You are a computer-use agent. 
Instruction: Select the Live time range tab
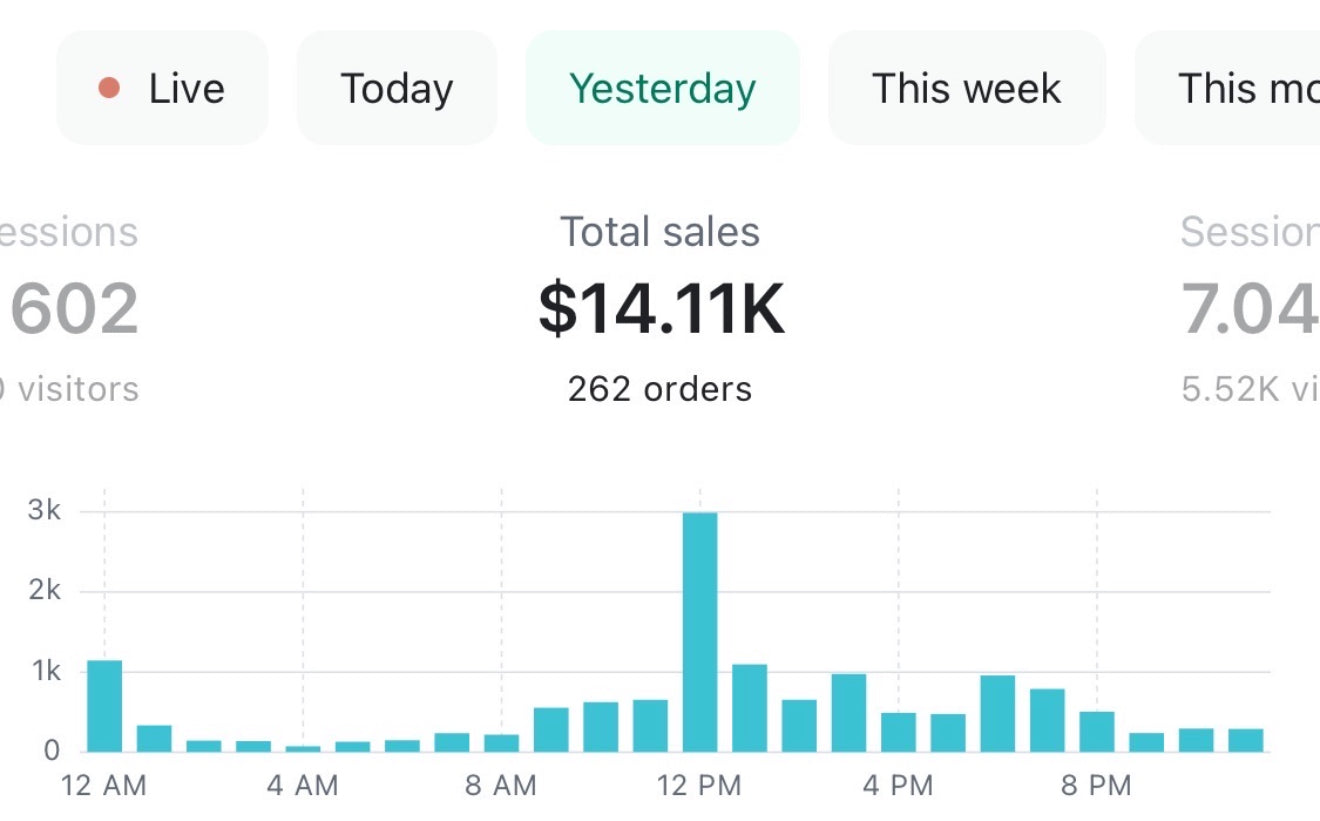pos(162,89)
